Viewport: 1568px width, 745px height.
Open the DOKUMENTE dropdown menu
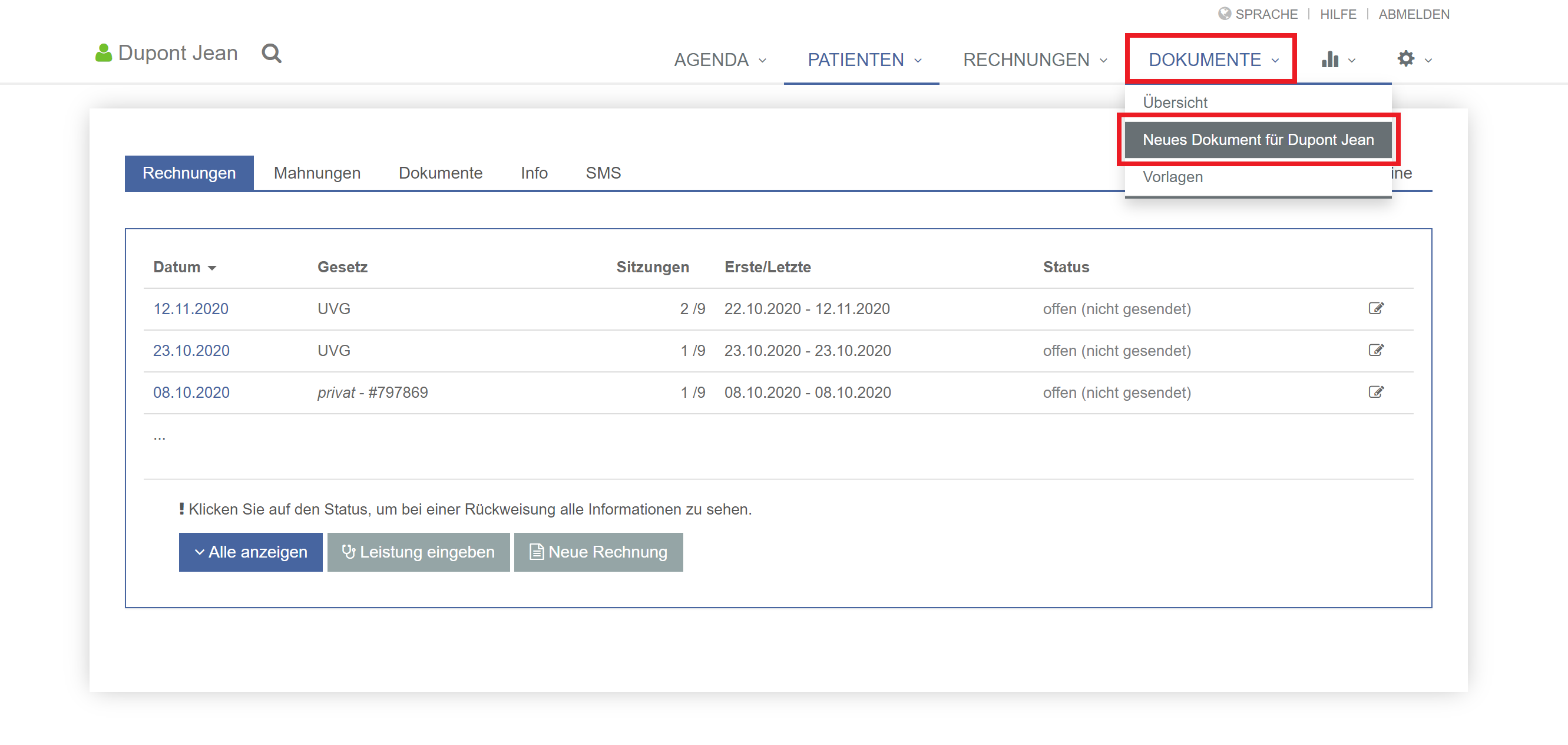(x=1213, y=60)
